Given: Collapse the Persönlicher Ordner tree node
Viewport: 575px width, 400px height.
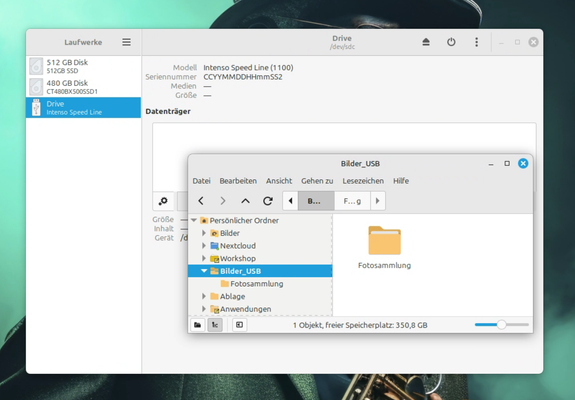Looking at the screenshot, I should pos(194,220).
